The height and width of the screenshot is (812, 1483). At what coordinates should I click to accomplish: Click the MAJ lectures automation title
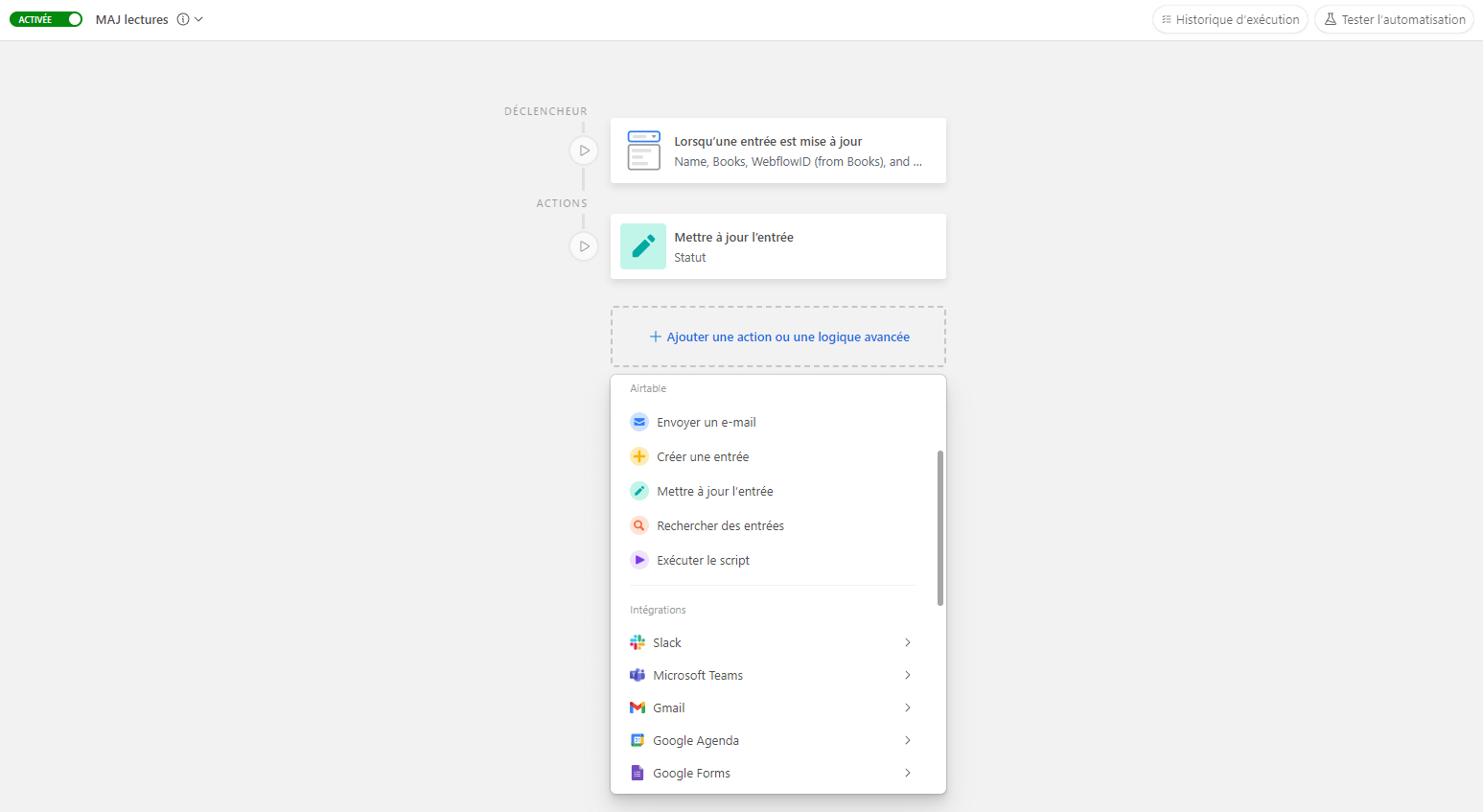pos(132,19)
